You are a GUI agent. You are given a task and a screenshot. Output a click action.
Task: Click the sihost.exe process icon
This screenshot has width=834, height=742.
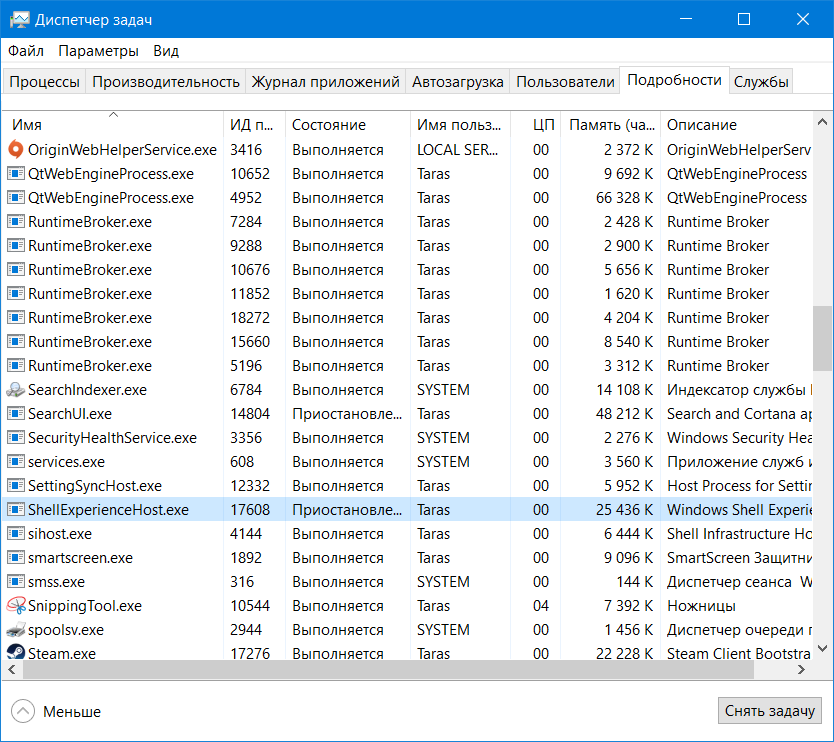pyautogui.click(x=15, y=533)
